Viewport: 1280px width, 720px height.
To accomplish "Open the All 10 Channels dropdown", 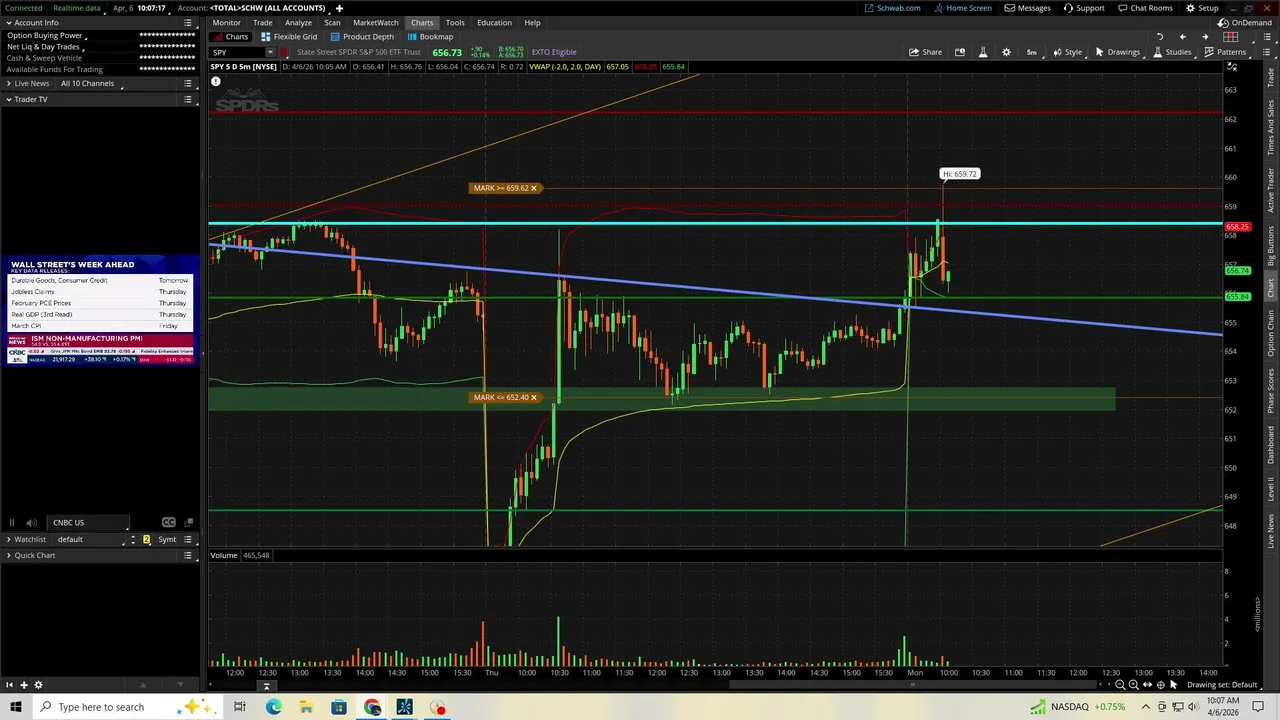I will (92, 83).
